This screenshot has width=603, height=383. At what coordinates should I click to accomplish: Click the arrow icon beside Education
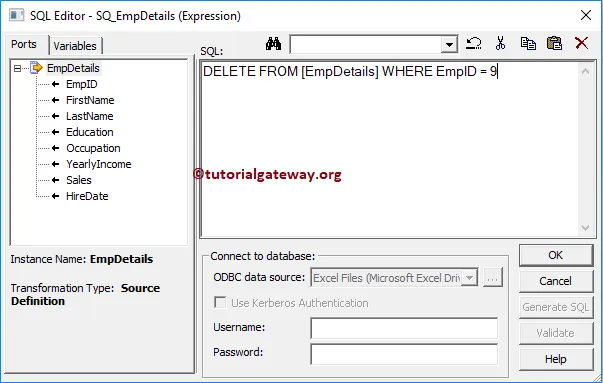point(55,132)
